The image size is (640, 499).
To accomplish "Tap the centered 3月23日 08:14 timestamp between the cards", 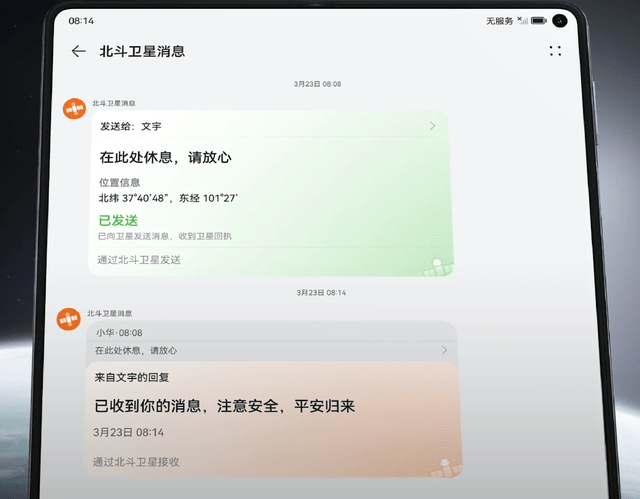I will click(x=321, y=293).
